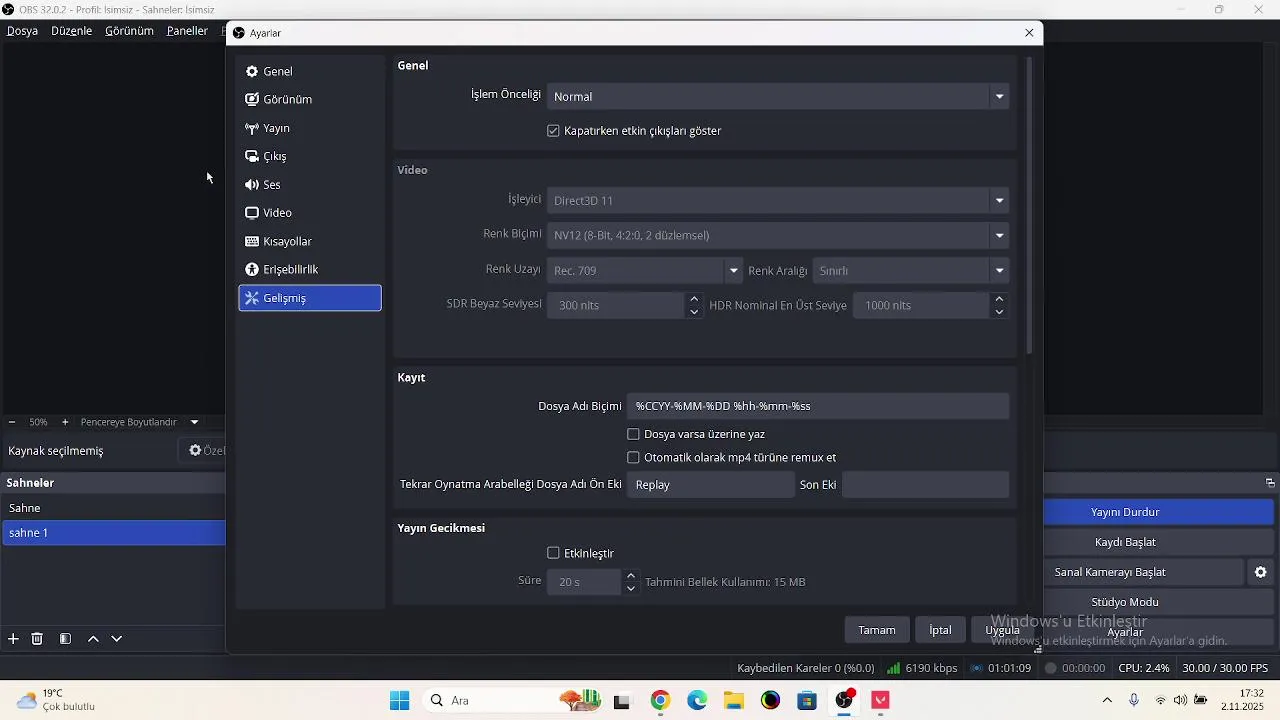Click the Stüdyo Modu button
Image resolution: width=1280 pixels, height=720 pixels.
point(1160,602)
